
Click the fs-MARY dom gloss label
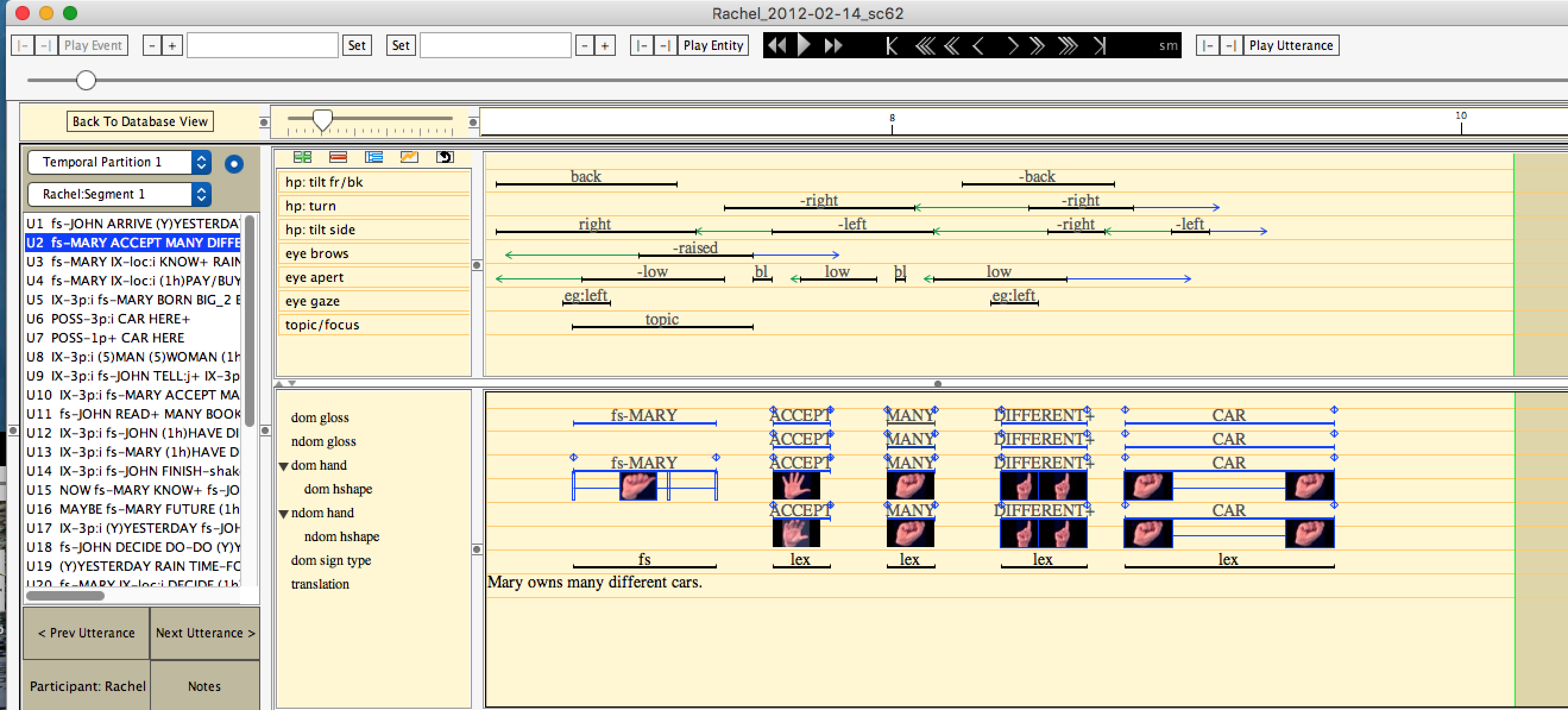(643, 415)
